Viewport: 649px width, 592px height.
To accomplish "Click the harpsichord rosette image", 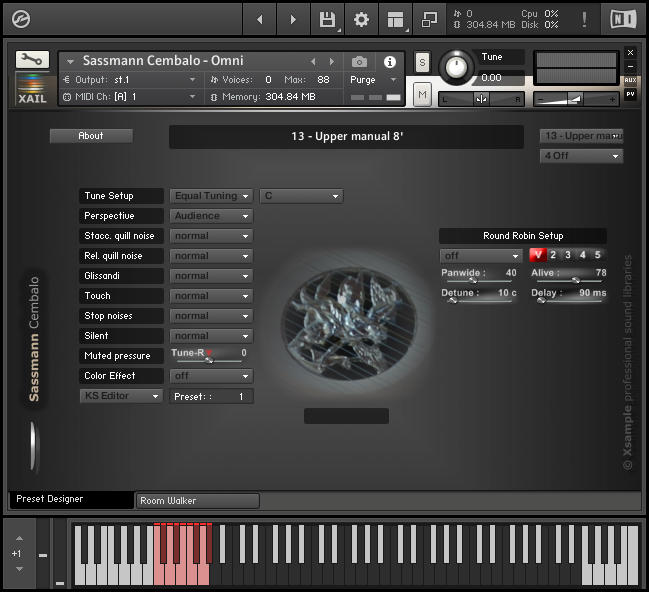I will click(349, 323).
